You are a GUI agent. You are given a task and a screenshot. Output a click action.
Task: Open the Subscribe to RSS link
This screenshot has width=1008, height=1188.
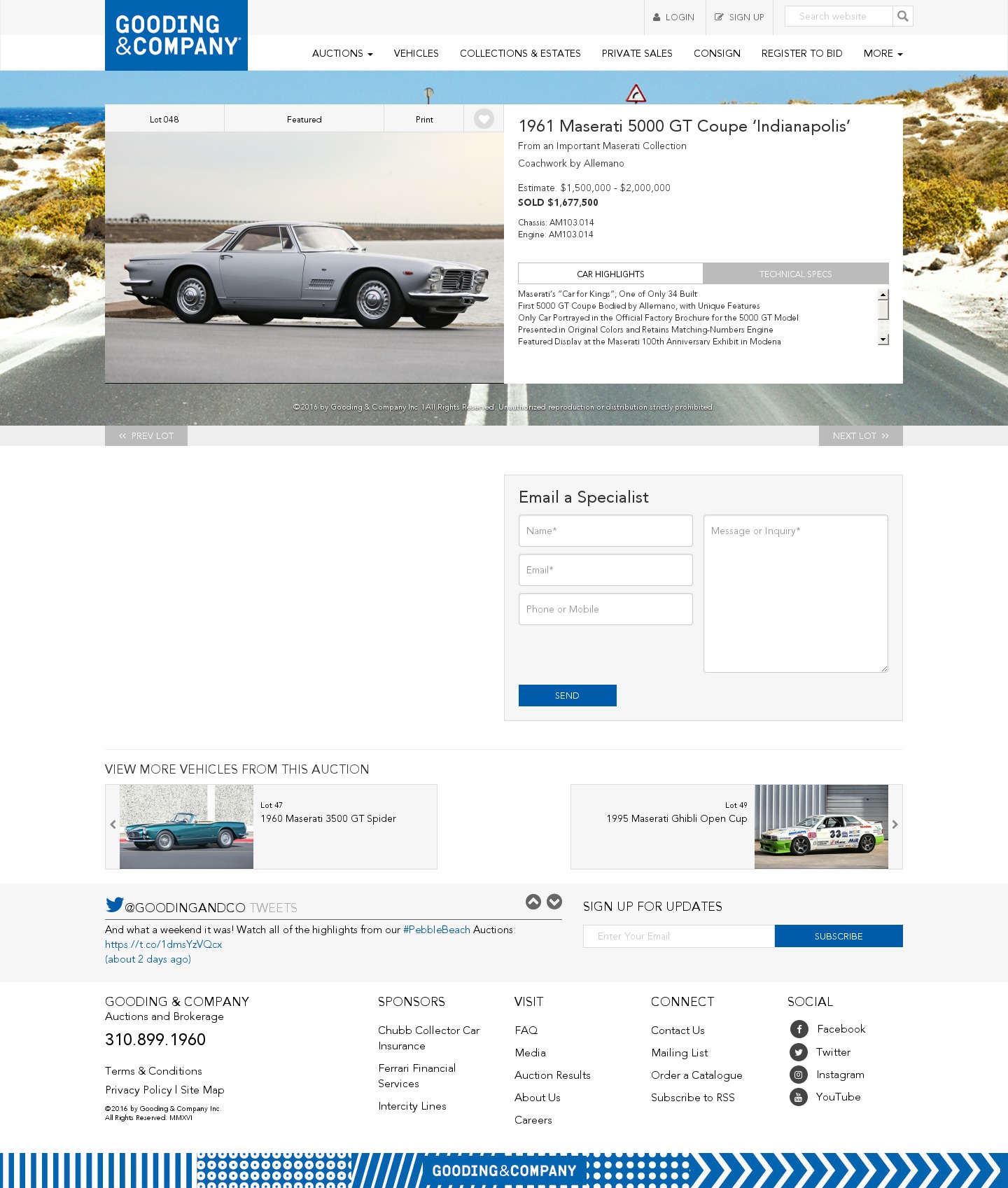tap(693, 1098)
